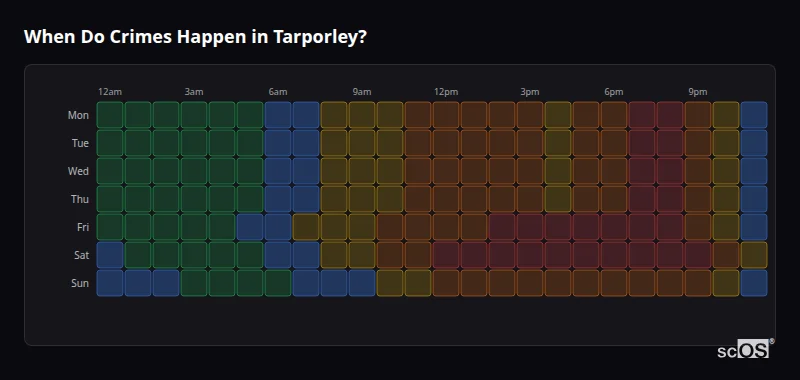Screen dimensions: 800x380
Task: Select the Sunday 3pm orange cell
Action: (x=530, y=283)
